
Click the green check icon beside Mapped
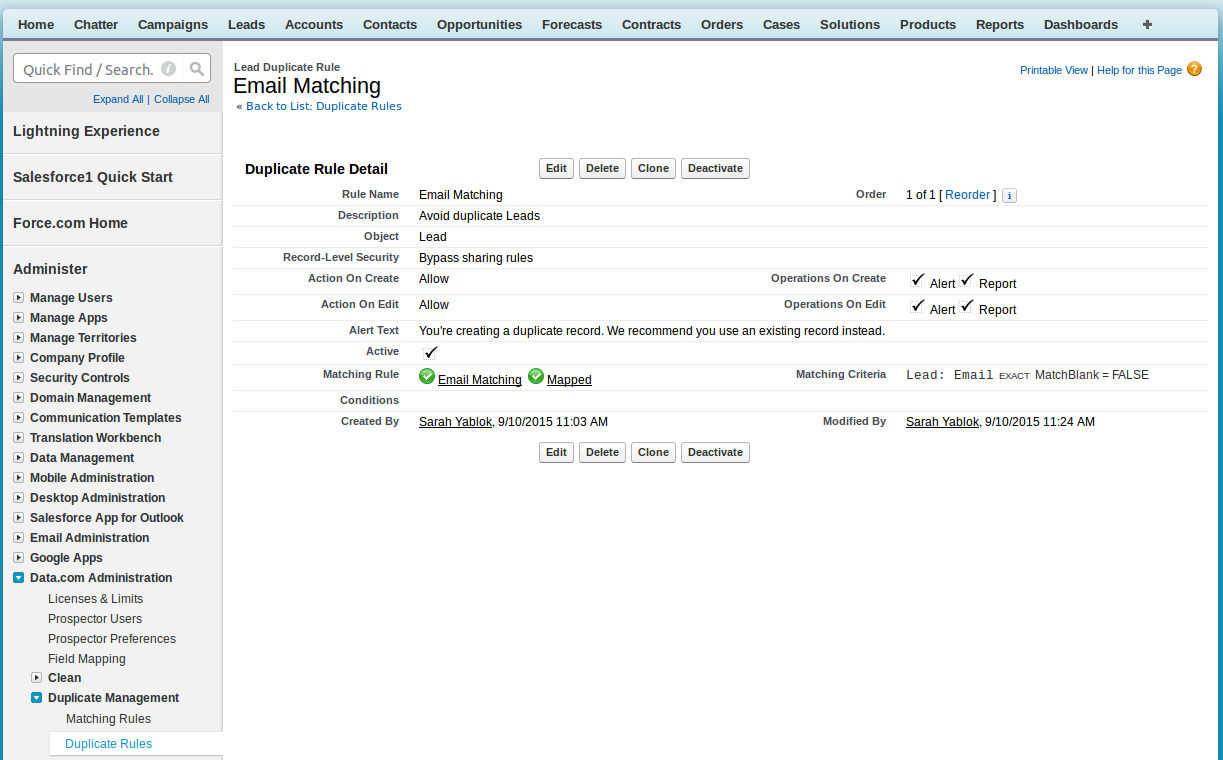click(x=536, y=376)
